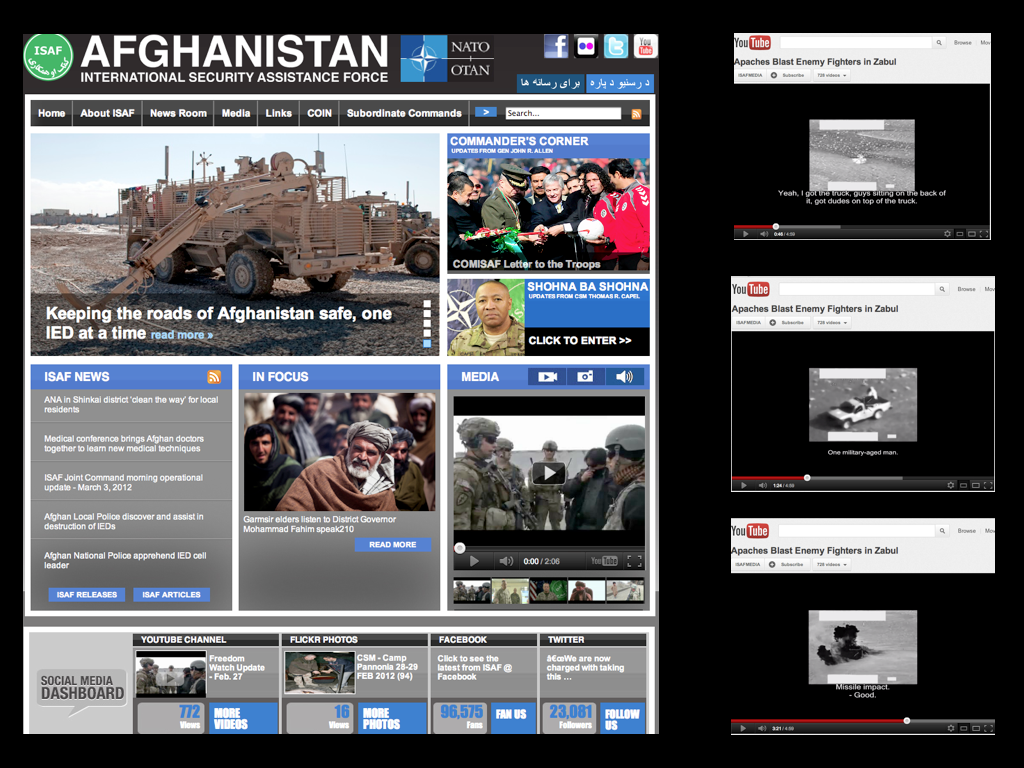Image resolution: width=1024 pixels, height=768 pixels.
Task: Select the photo camera icon in Media panel
Action: (x=585, y=377)
